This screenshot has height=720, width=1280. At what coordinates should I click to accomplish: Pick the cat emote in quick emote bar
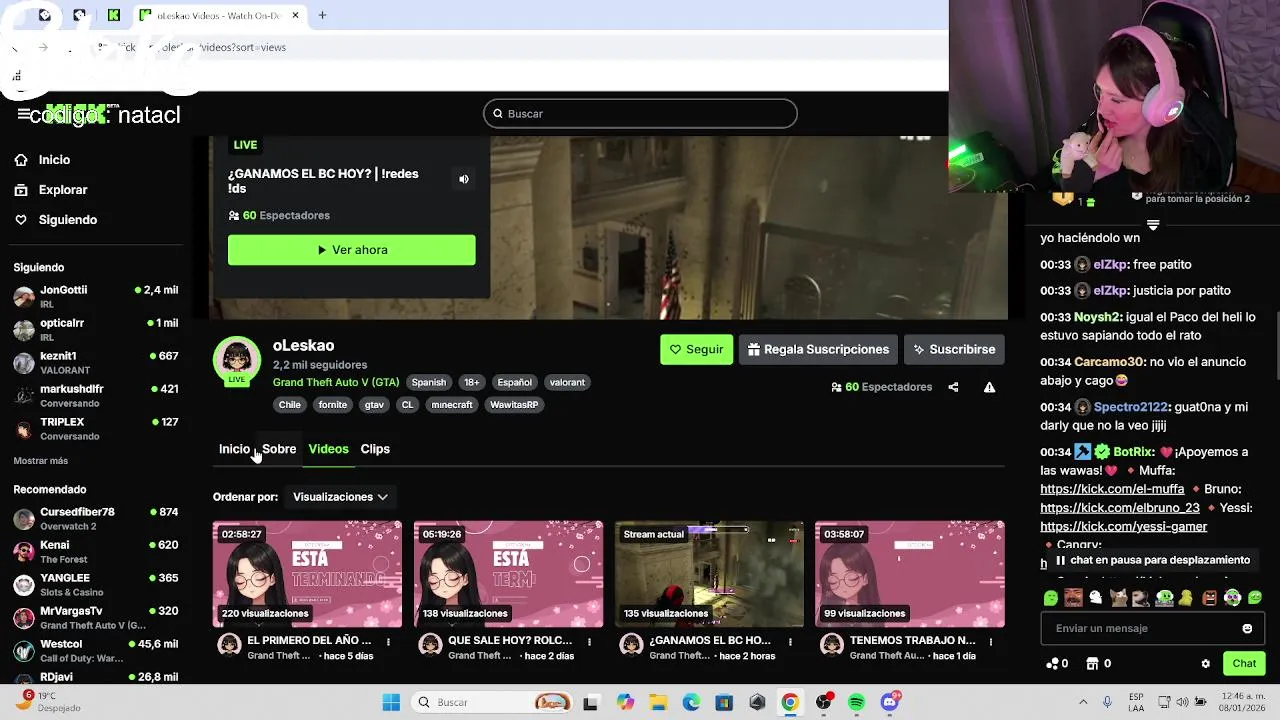(x=1118, y=598)
